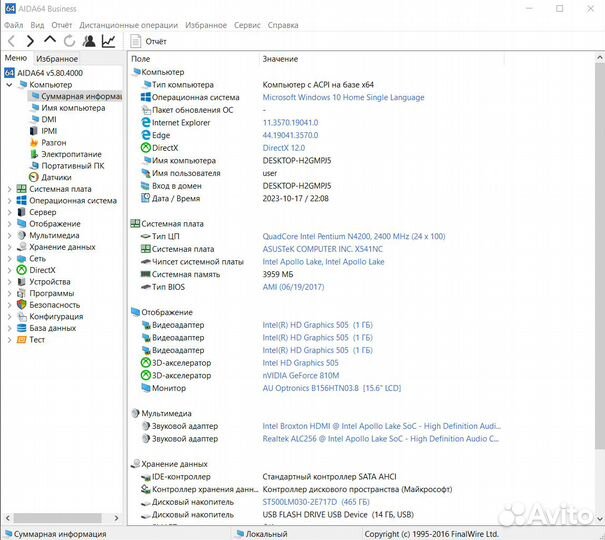Open QuadCore Intel Pentium N4200 link
605x540 pixels.
pyautogui.click(x=354, y=236)
